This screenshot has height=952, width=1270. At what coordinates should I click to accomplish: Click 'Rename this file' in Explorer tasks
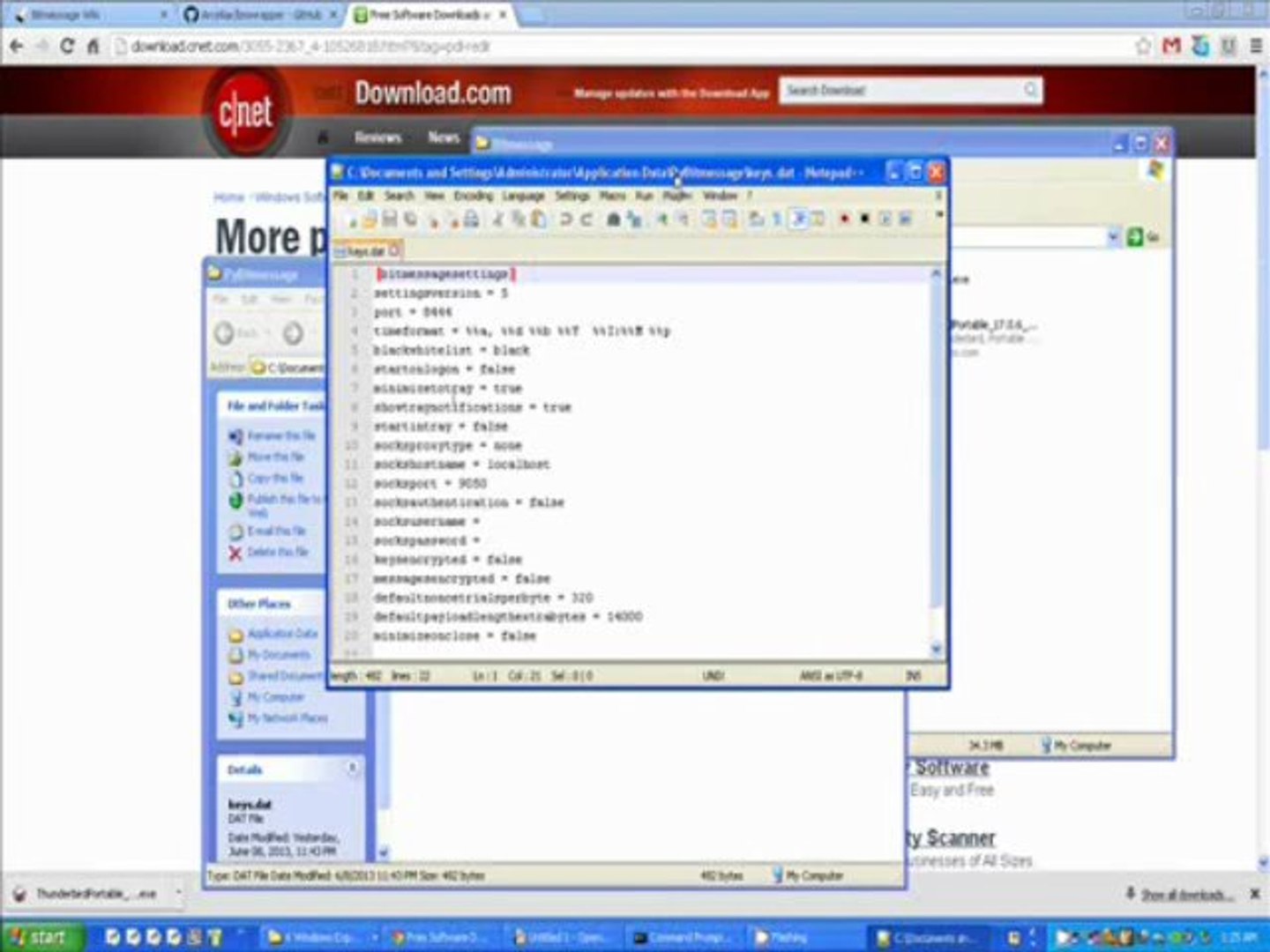[280, 435]
